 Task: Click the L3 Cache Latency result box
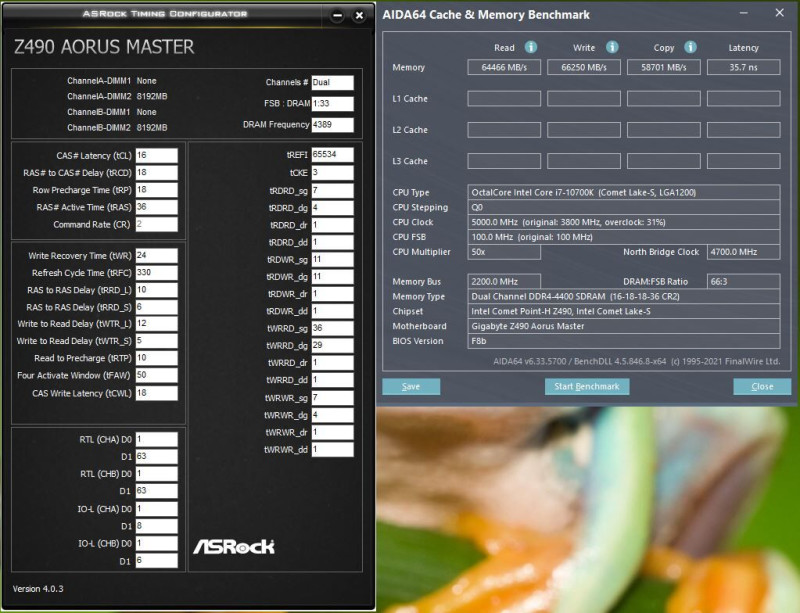743,161
